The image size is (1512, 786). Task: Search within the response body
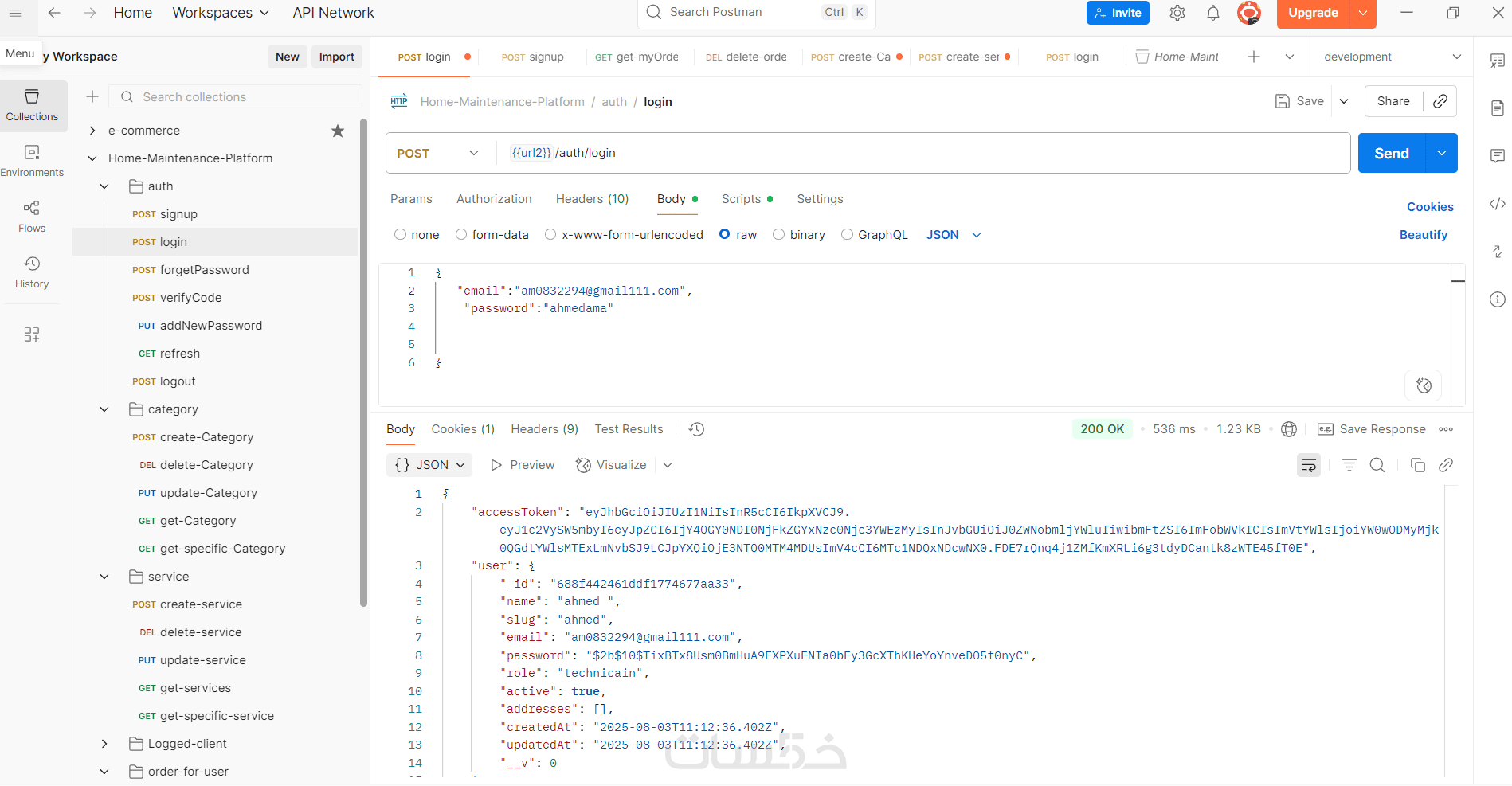[x=1377, y=465]
